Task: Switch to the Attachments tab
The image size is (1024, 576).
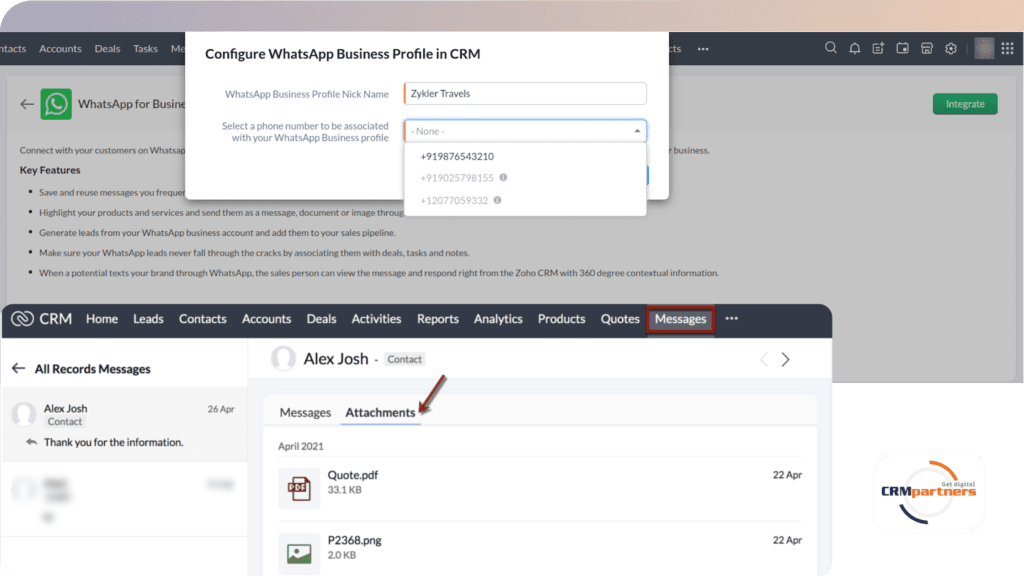Action: [x=380, y=412]
